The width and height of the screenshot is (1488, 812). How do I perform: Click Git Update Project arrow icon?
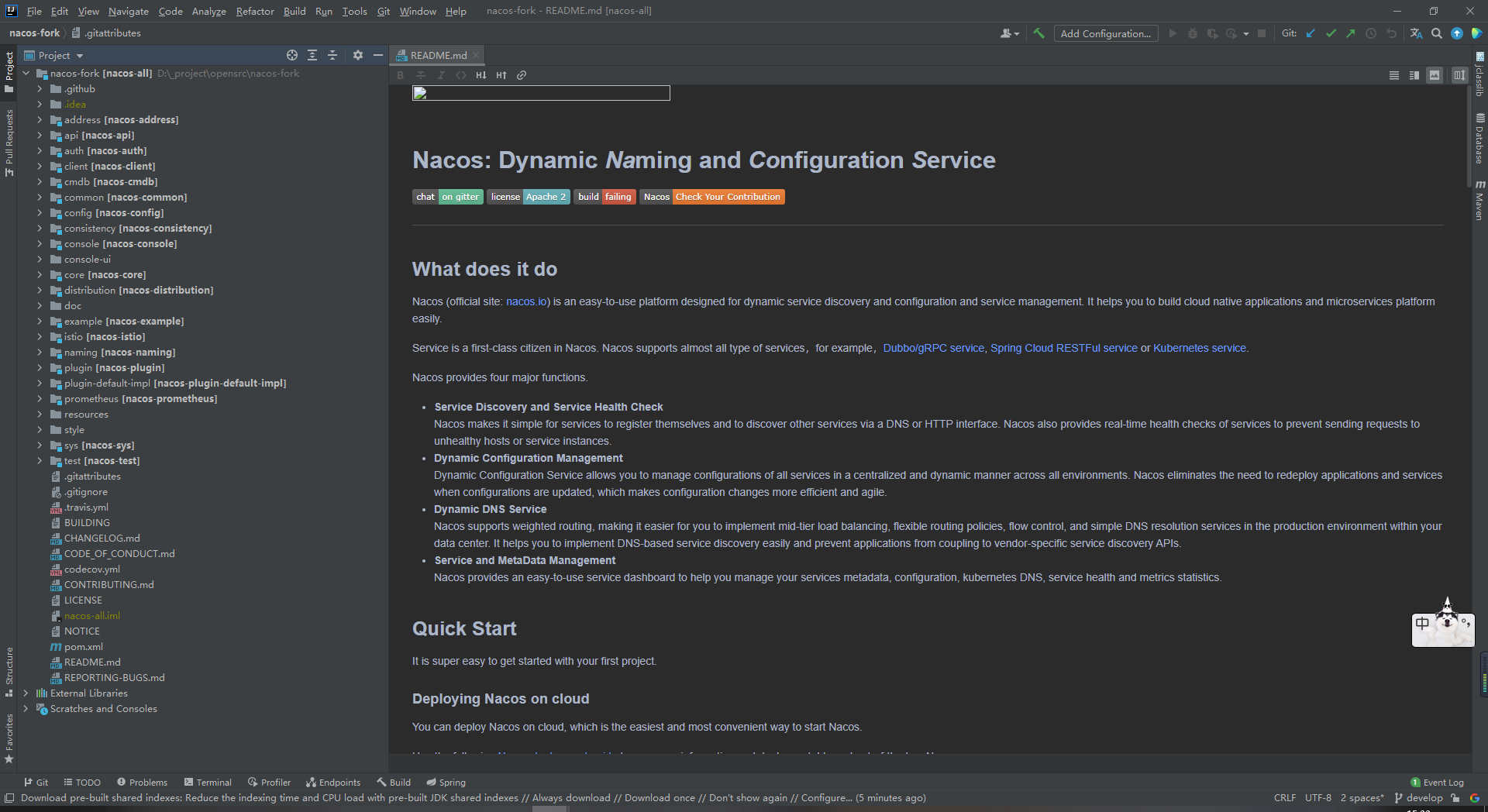point(1311,33)
